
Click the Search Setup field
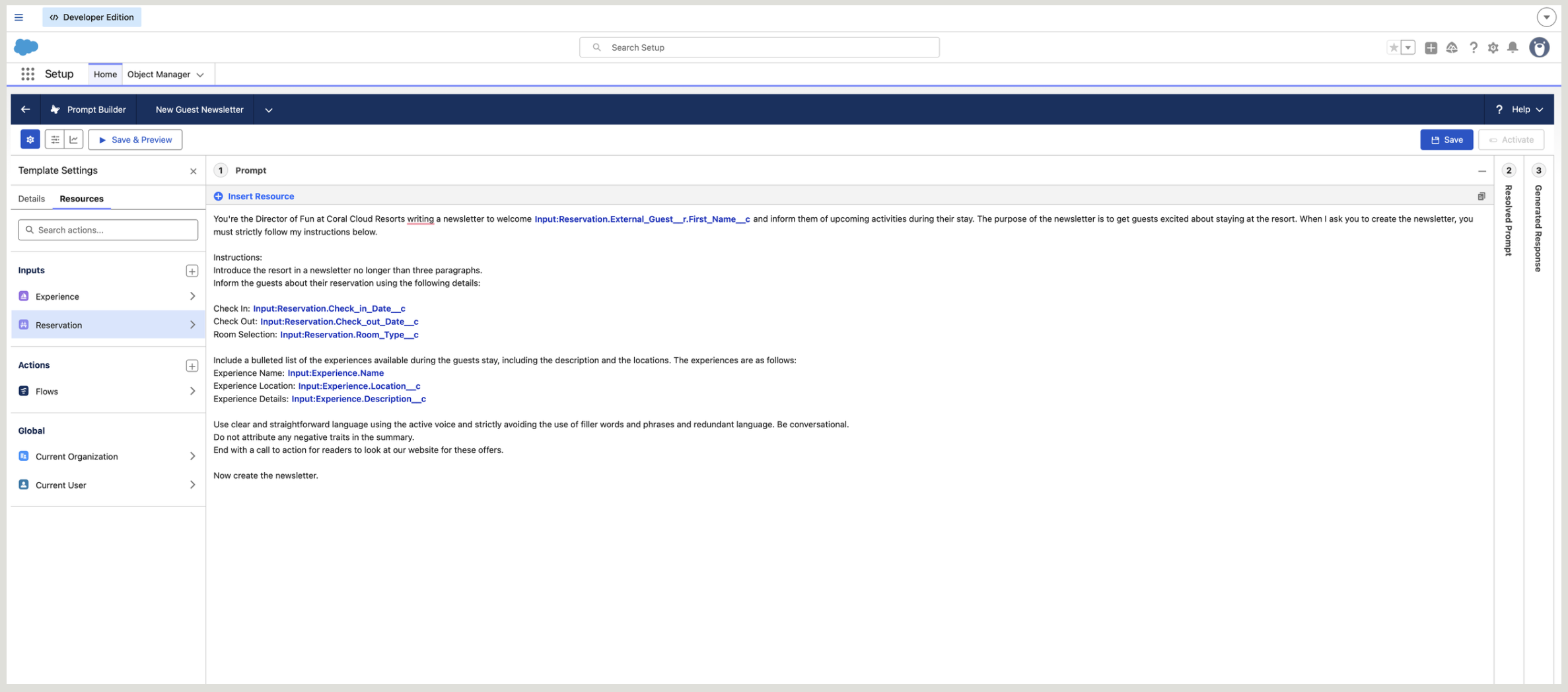coord(759,48)
